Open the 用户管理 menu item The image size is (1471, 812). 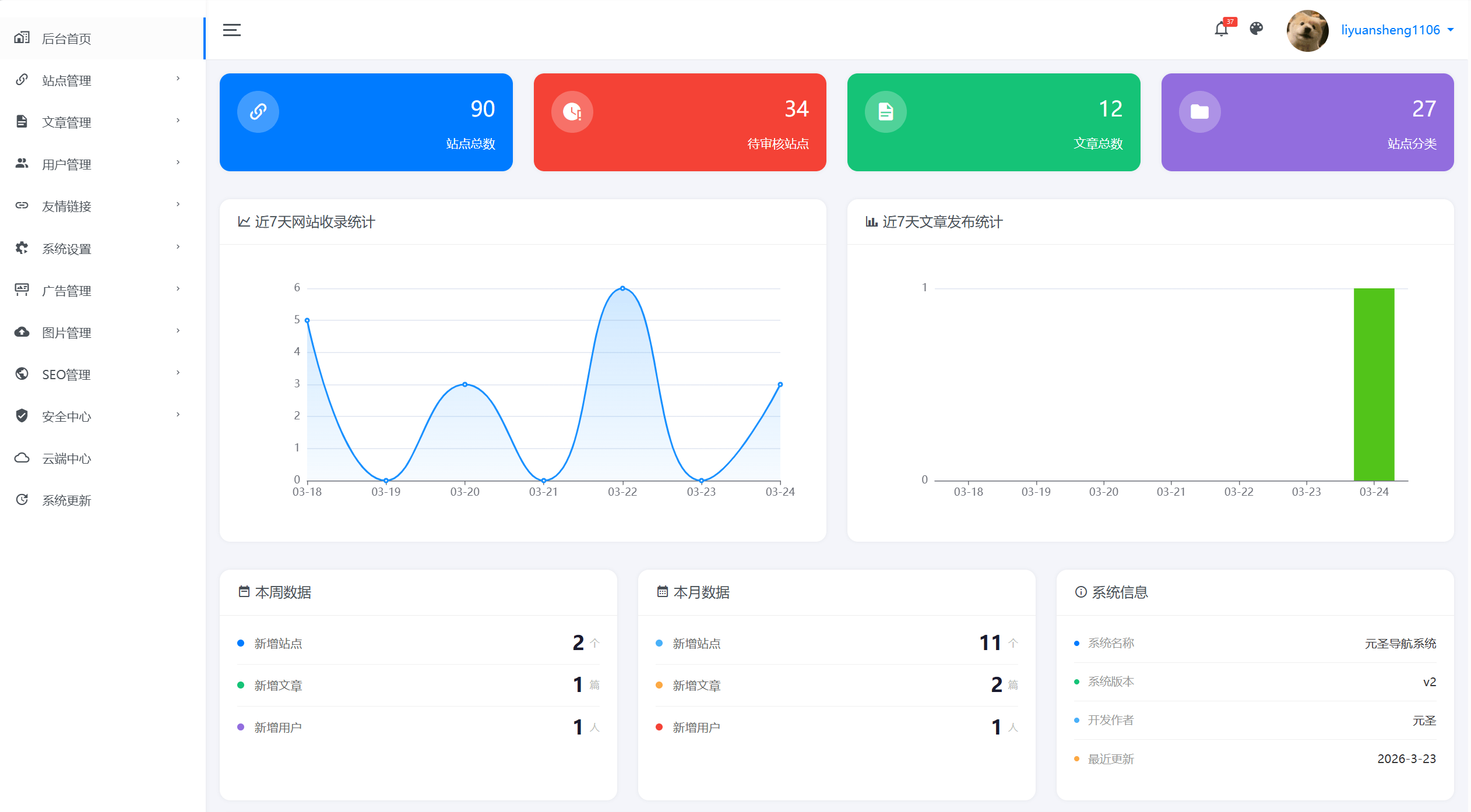click(66, 164)
